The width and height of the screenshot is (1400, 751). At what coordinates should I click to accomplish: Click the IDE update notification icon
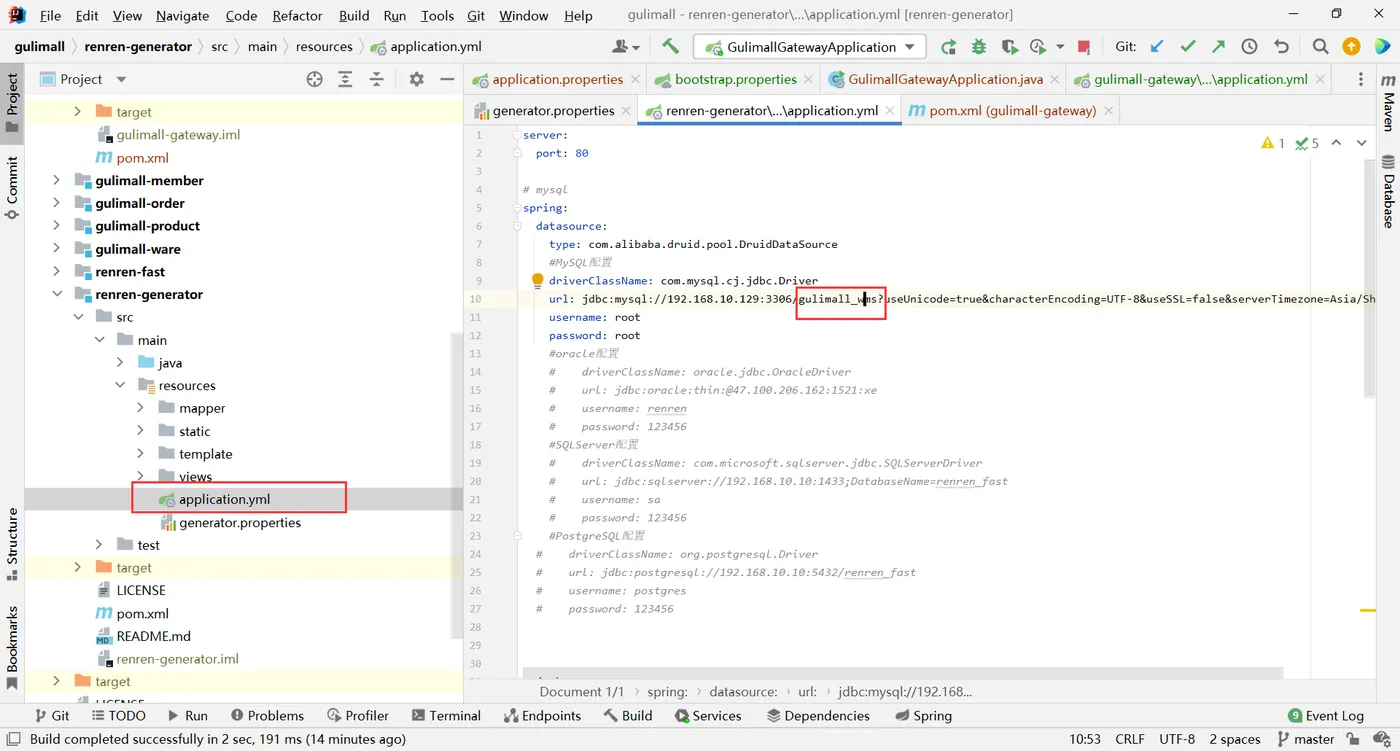[x=1351, y=46]
